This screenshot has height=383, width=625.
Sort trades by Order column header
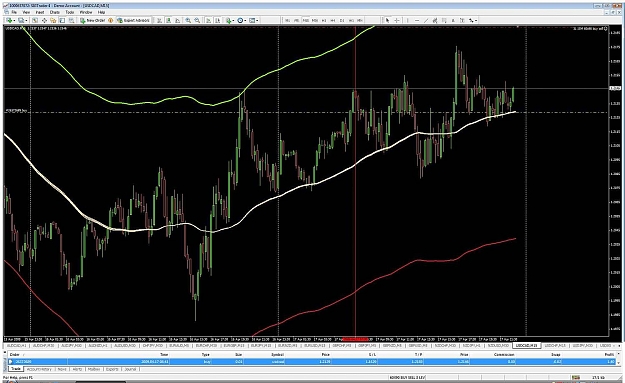tap(15, 354)
